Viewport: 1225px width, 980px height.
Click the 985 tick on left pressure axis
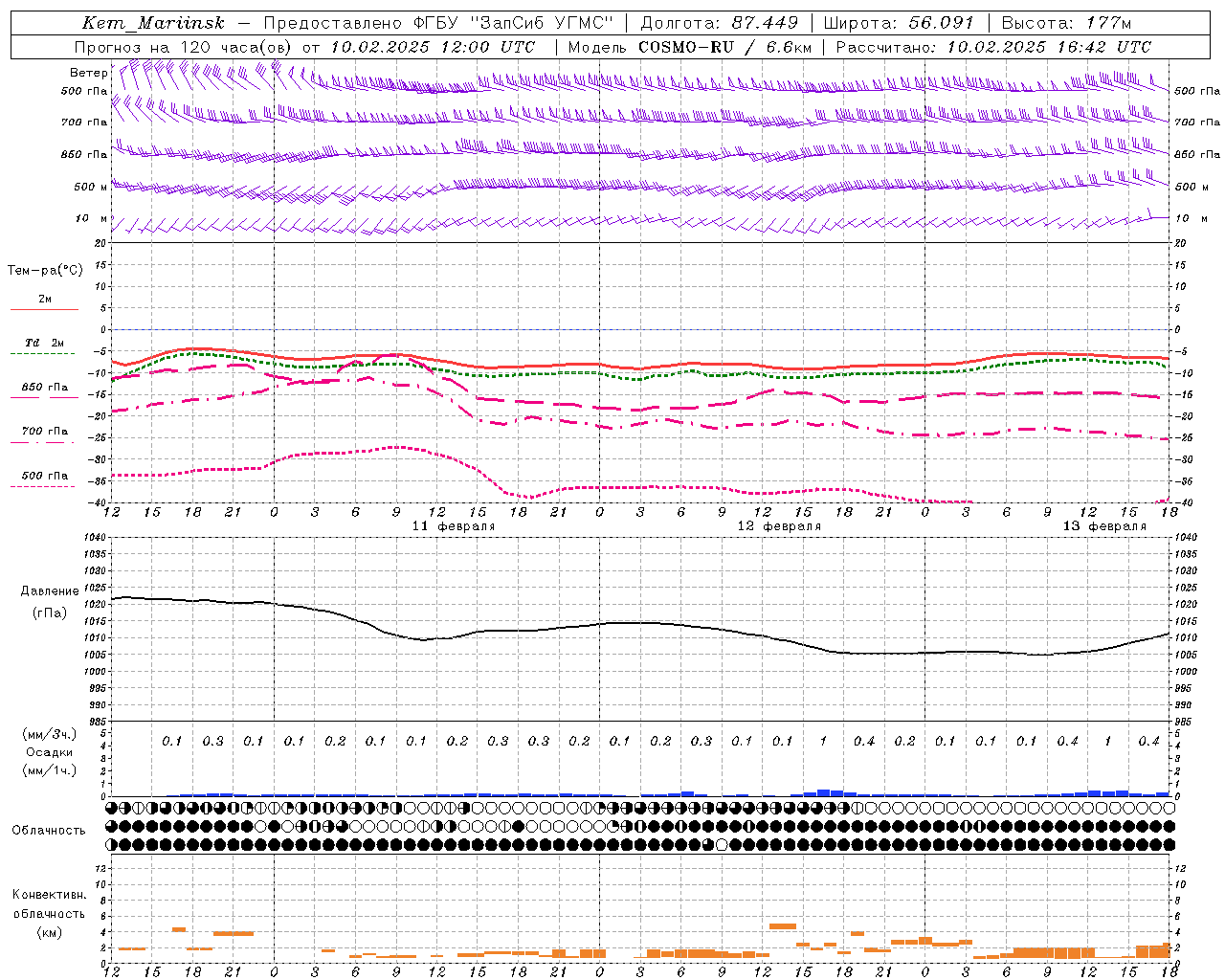(98, 722)
